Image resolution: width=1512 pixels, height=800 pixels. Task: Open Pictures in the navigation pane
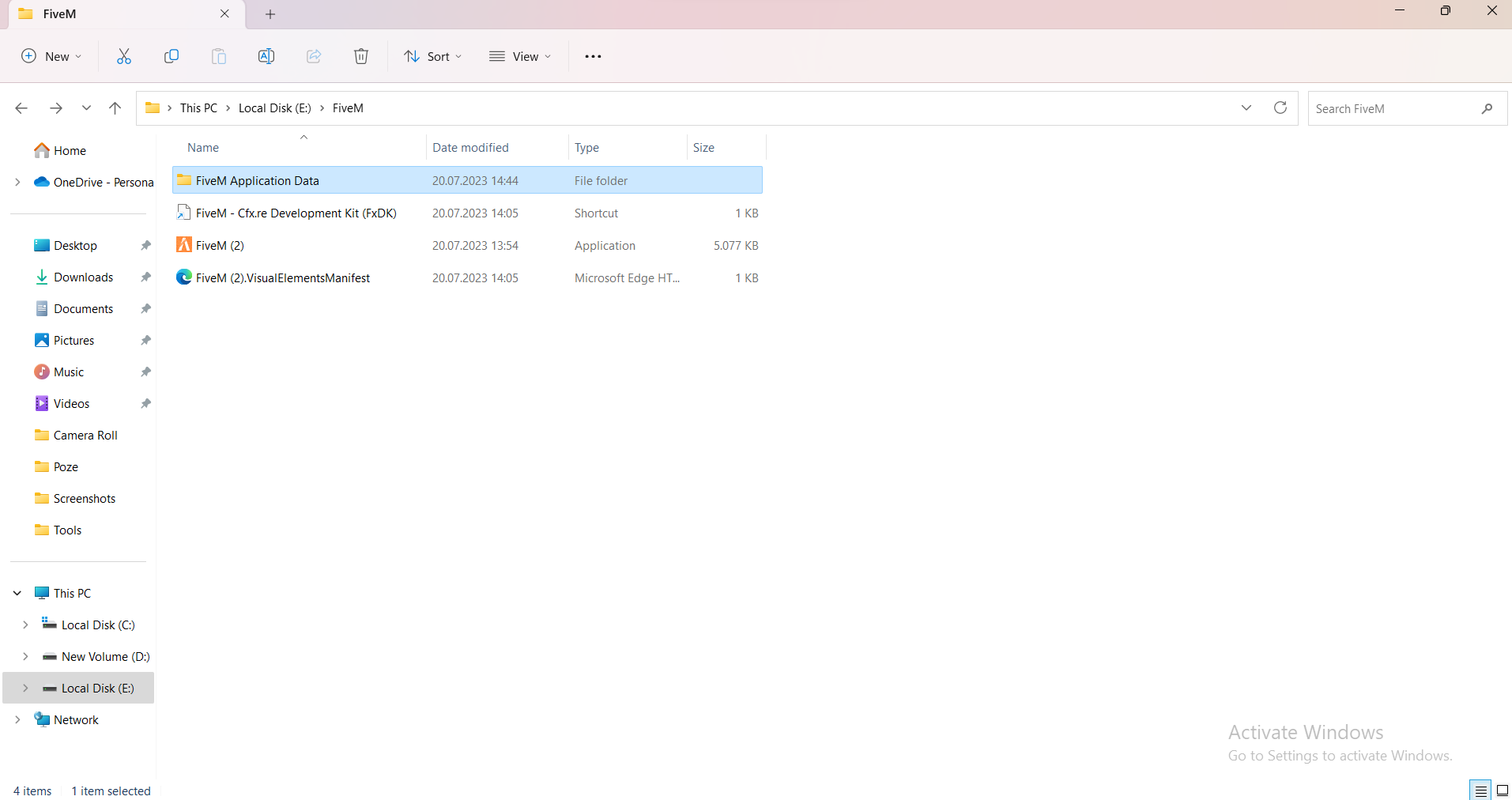click(x=74, y=341)
